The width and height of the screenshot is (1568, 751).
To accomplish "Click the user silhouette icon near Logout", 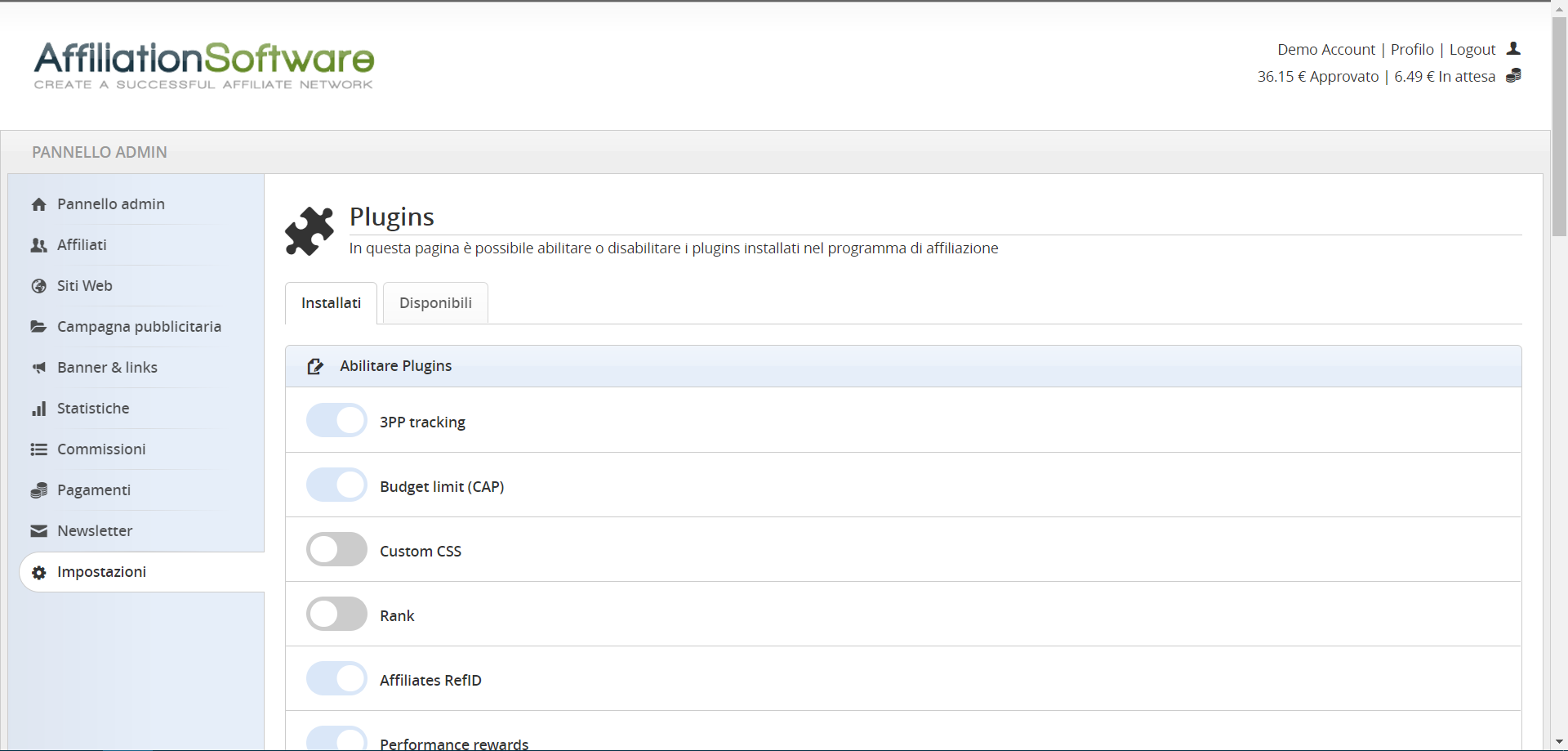I will (1513, 49).
